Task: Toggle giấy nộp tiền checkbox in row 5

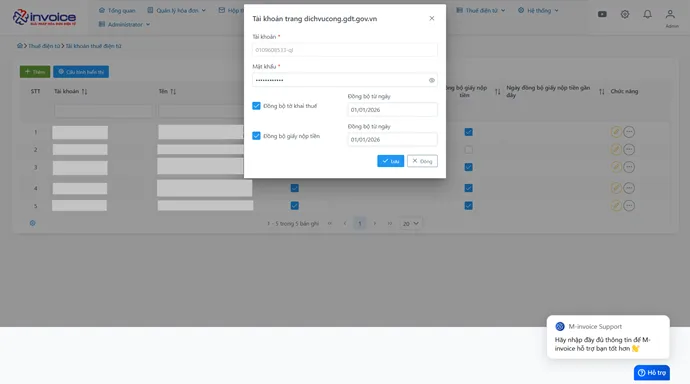Action: [x=469, y=206]
